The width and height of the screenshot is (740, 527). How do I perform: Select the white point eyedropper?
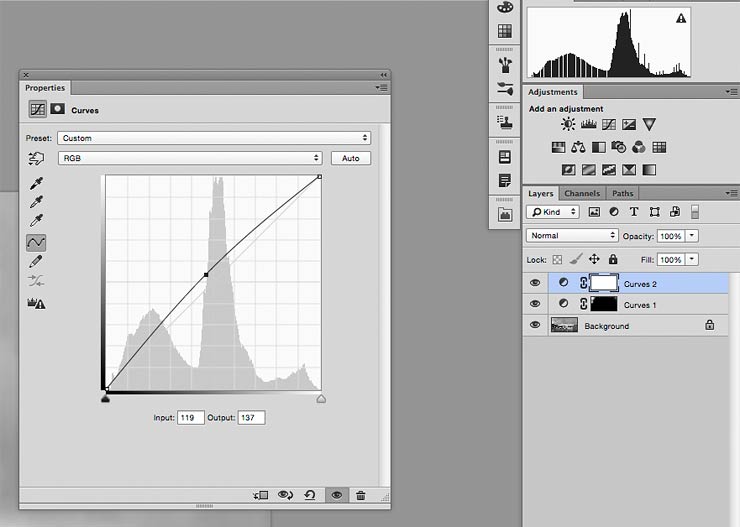(x=36, y=220)
